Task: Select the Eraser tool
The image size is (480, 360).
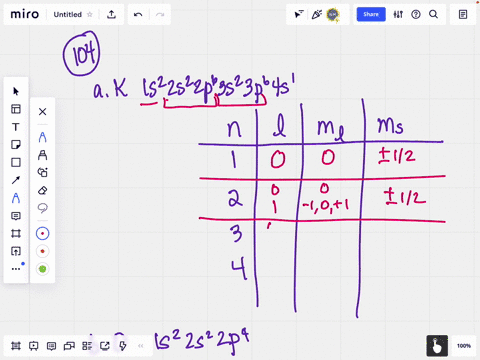Action: point(42,190)
